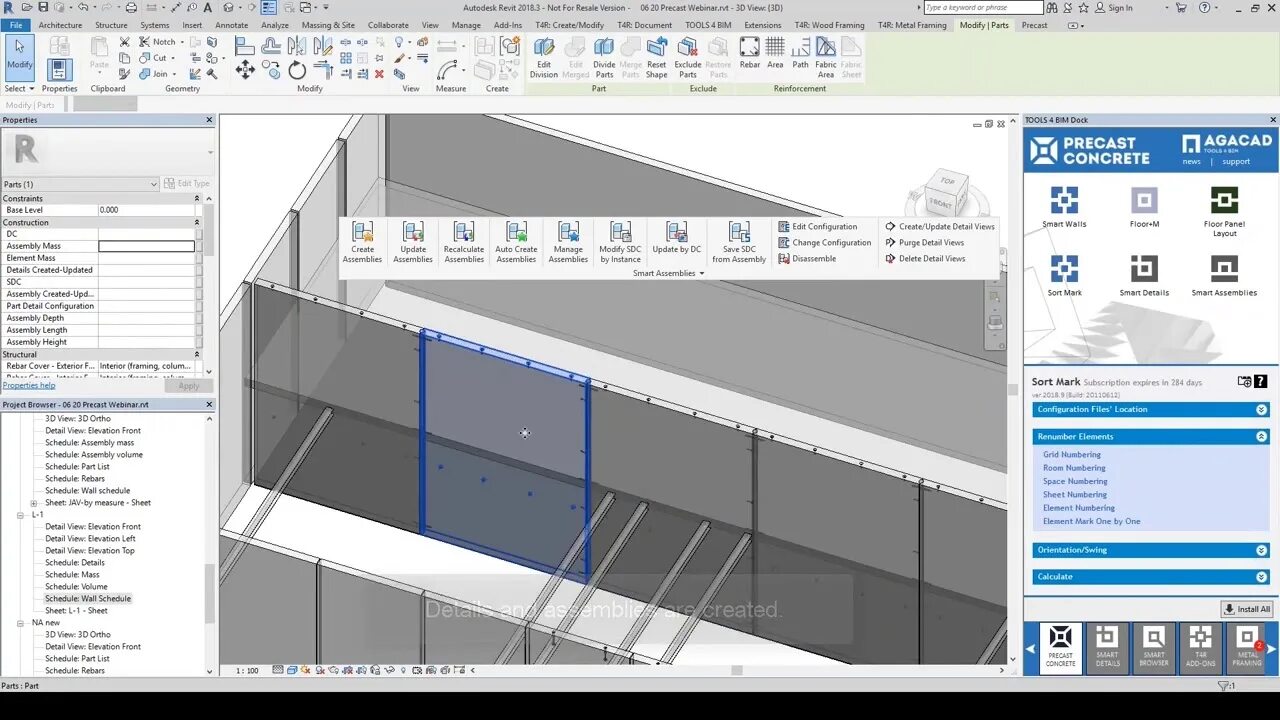Click the Fabric Area tool

pos(826,58)
